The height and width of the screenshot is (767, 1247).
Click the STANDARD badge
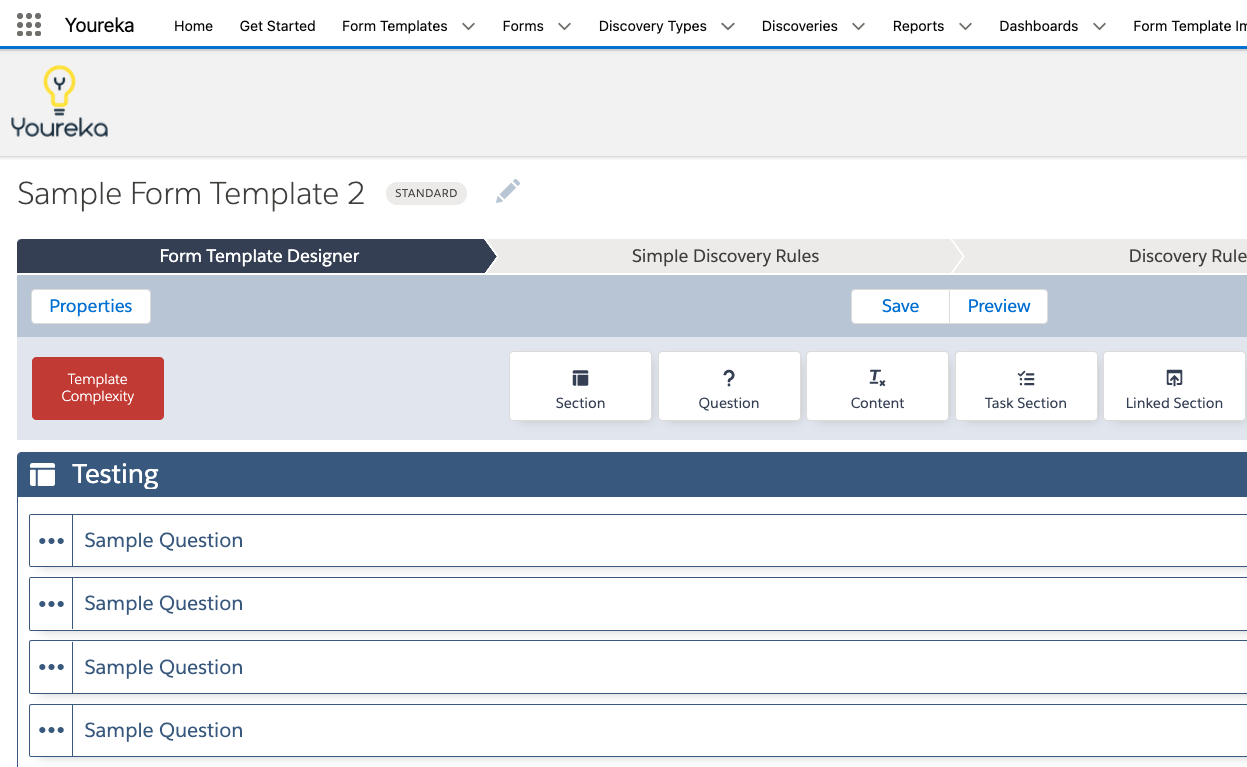(x=426, y=193)
